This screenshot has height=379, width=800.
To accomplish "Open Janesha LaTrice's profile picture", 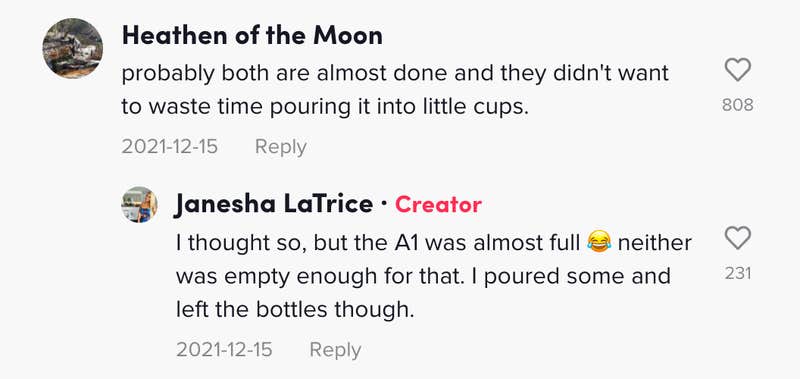I will point(139,204).
